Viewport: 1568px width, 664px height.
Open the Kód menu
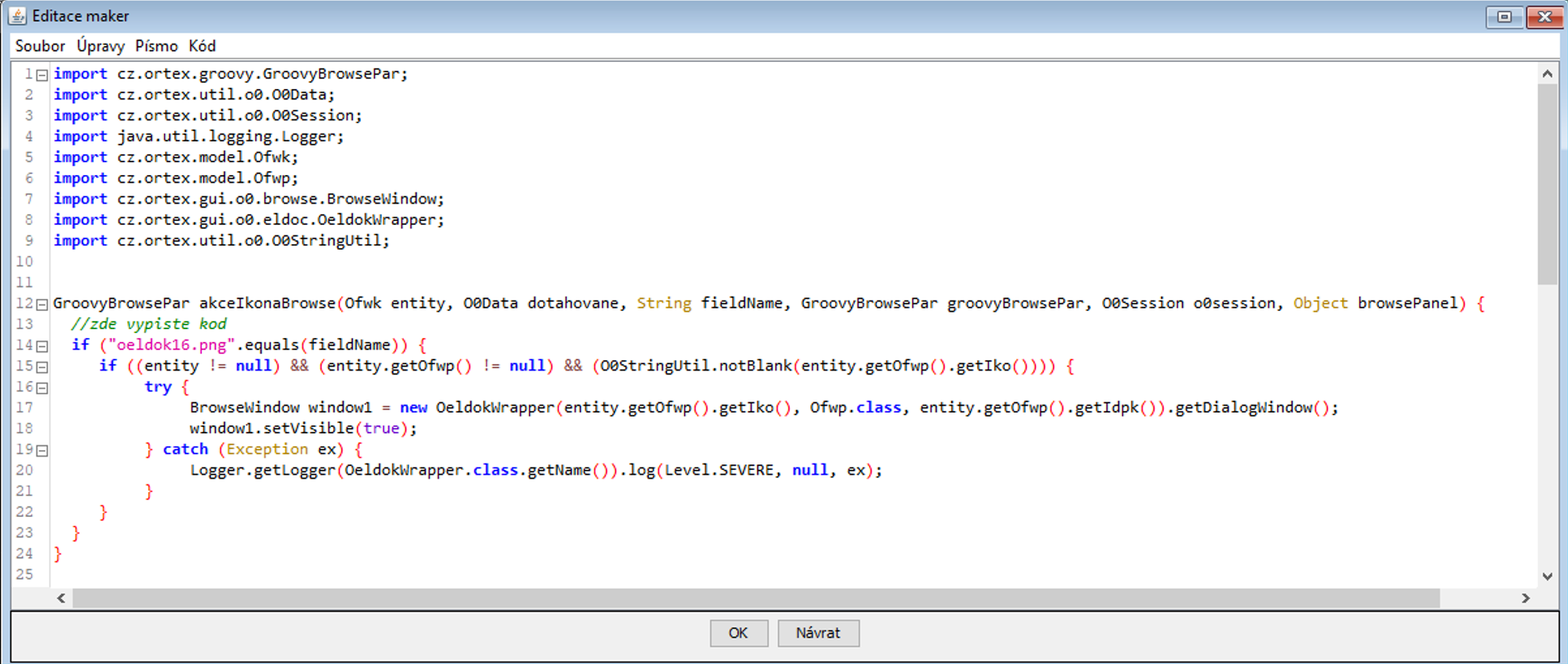pos(202,46)
